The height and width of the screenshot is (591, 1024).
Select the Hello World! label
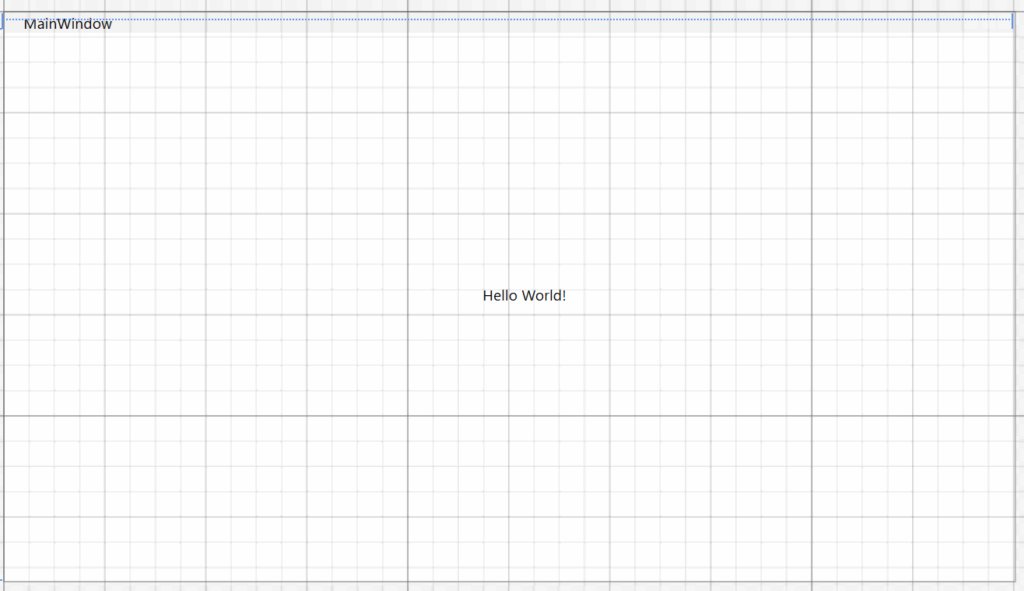click(x=524, y=295)
